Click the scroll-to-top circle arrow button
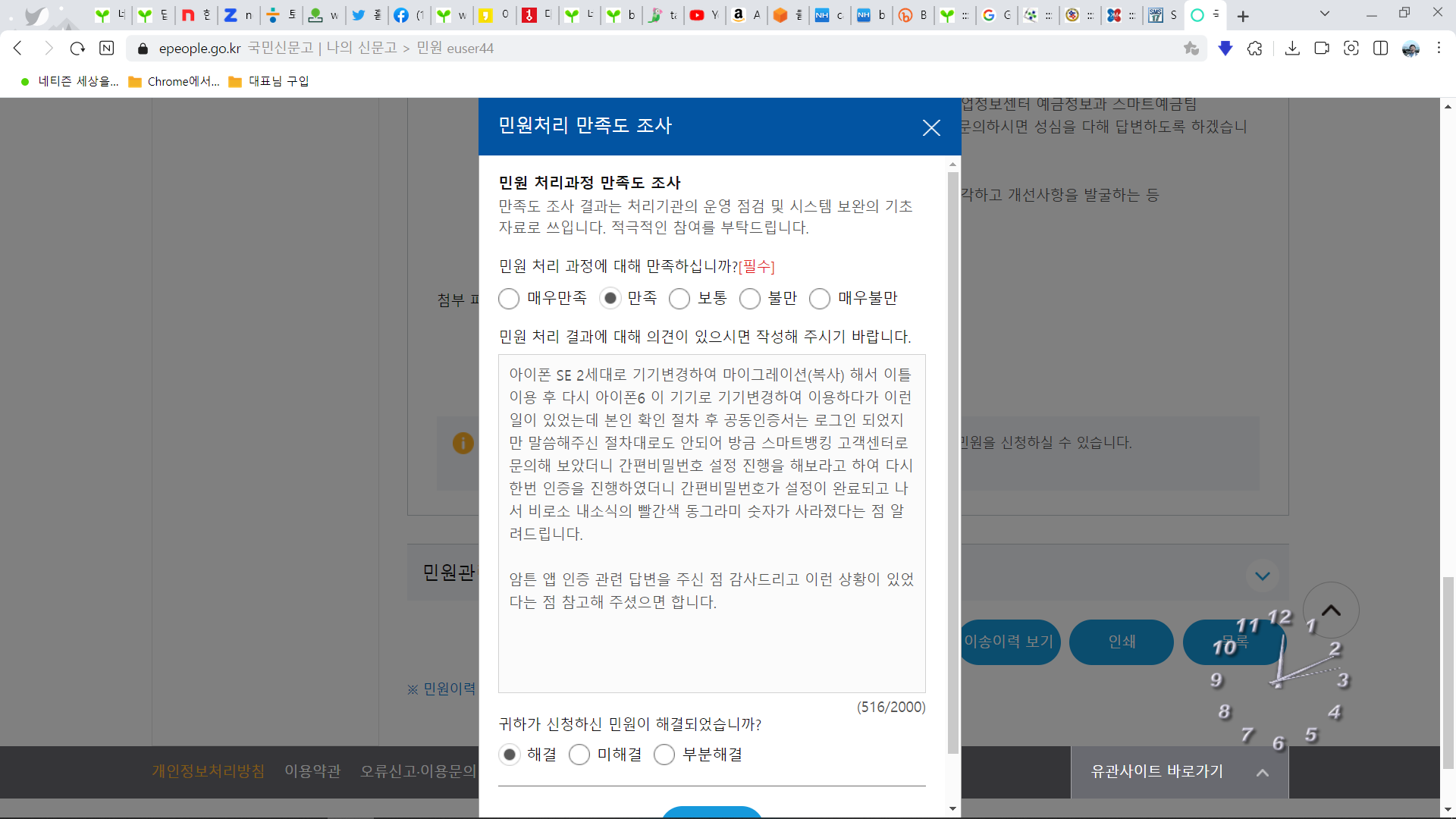 (1331, 610)
